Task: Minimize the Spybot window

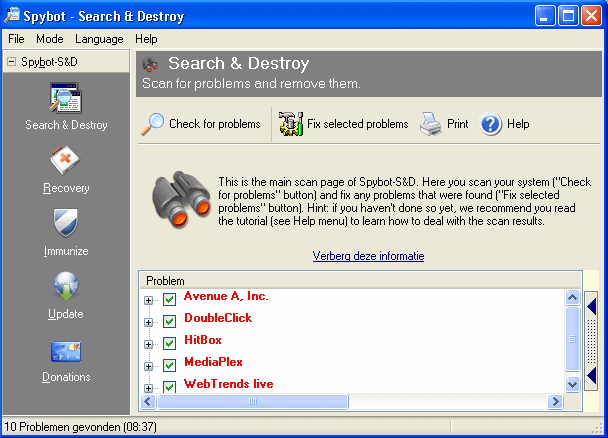Action: coord(545,16)
